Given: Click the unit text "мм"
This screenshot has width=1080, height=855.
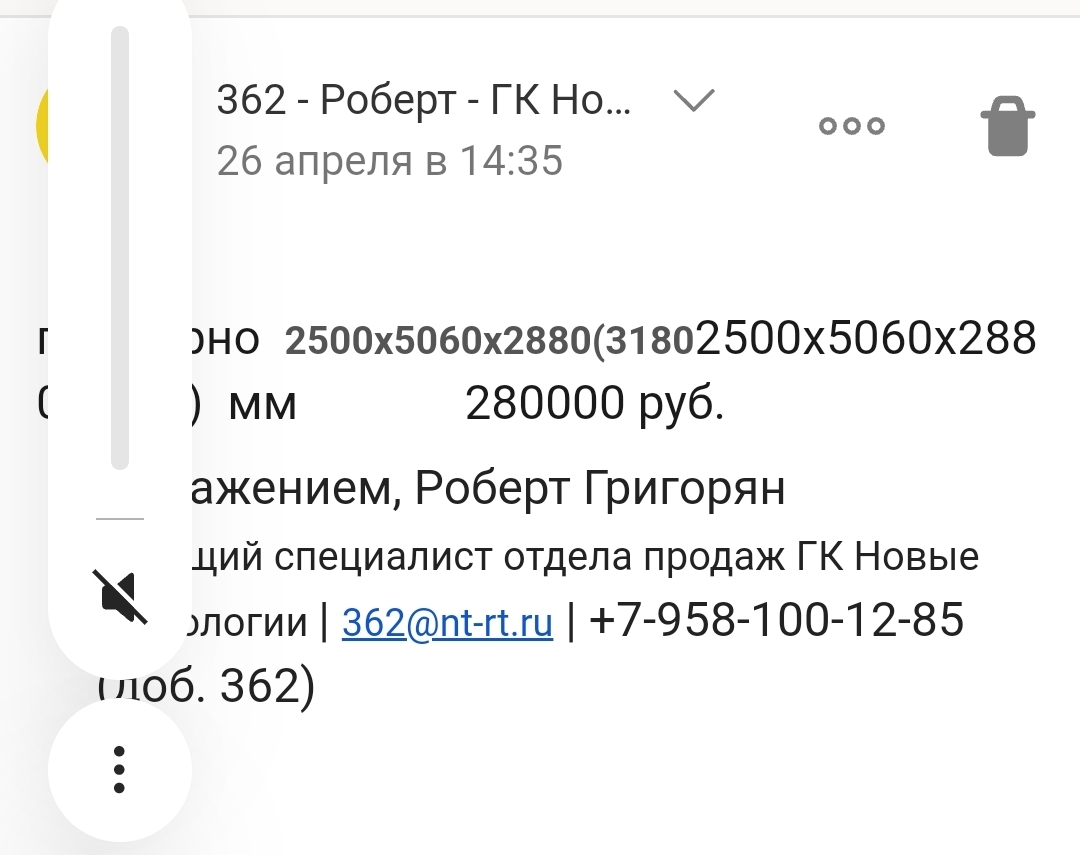Looking at the screenshot, I should (262, 406).
